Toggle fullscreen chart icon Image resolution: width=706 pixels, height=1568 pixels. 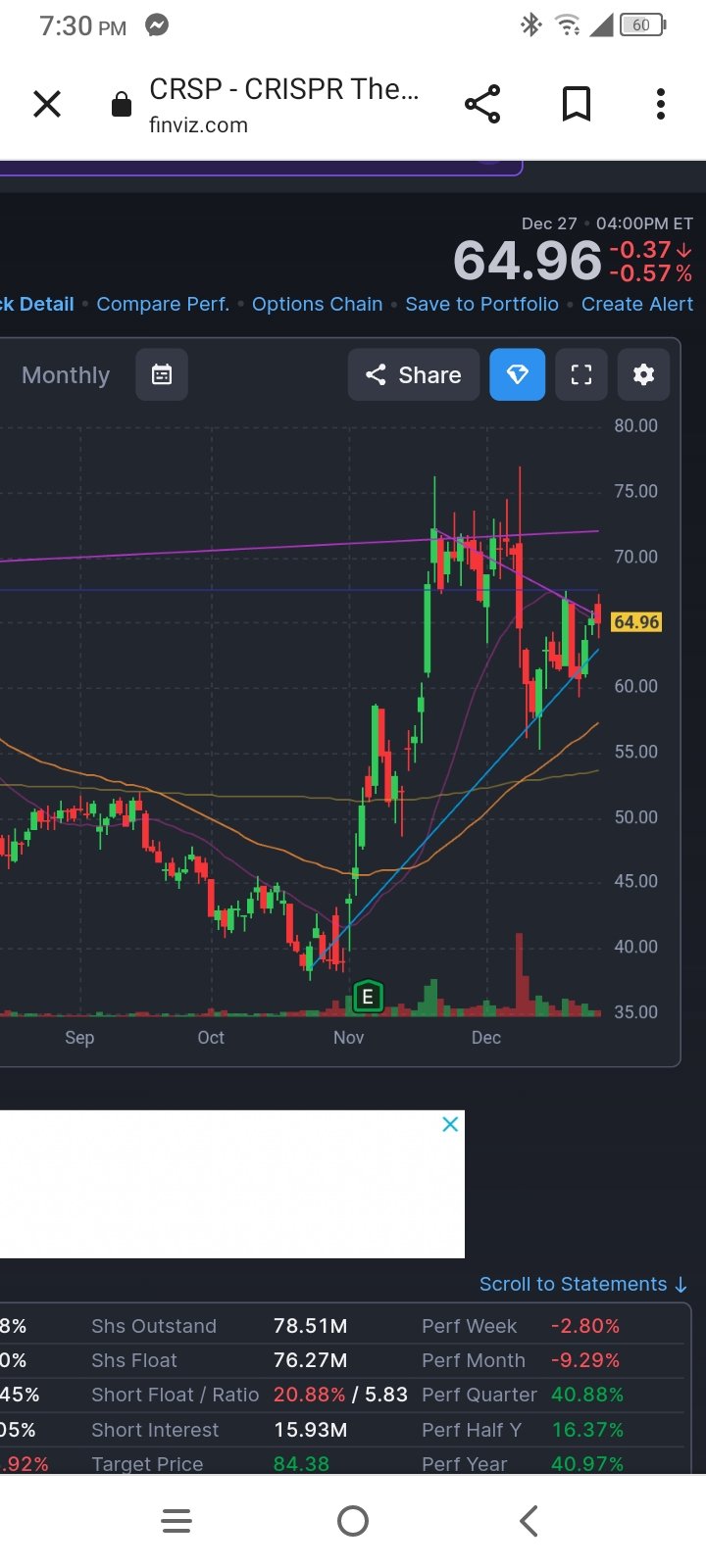(581, 374)
